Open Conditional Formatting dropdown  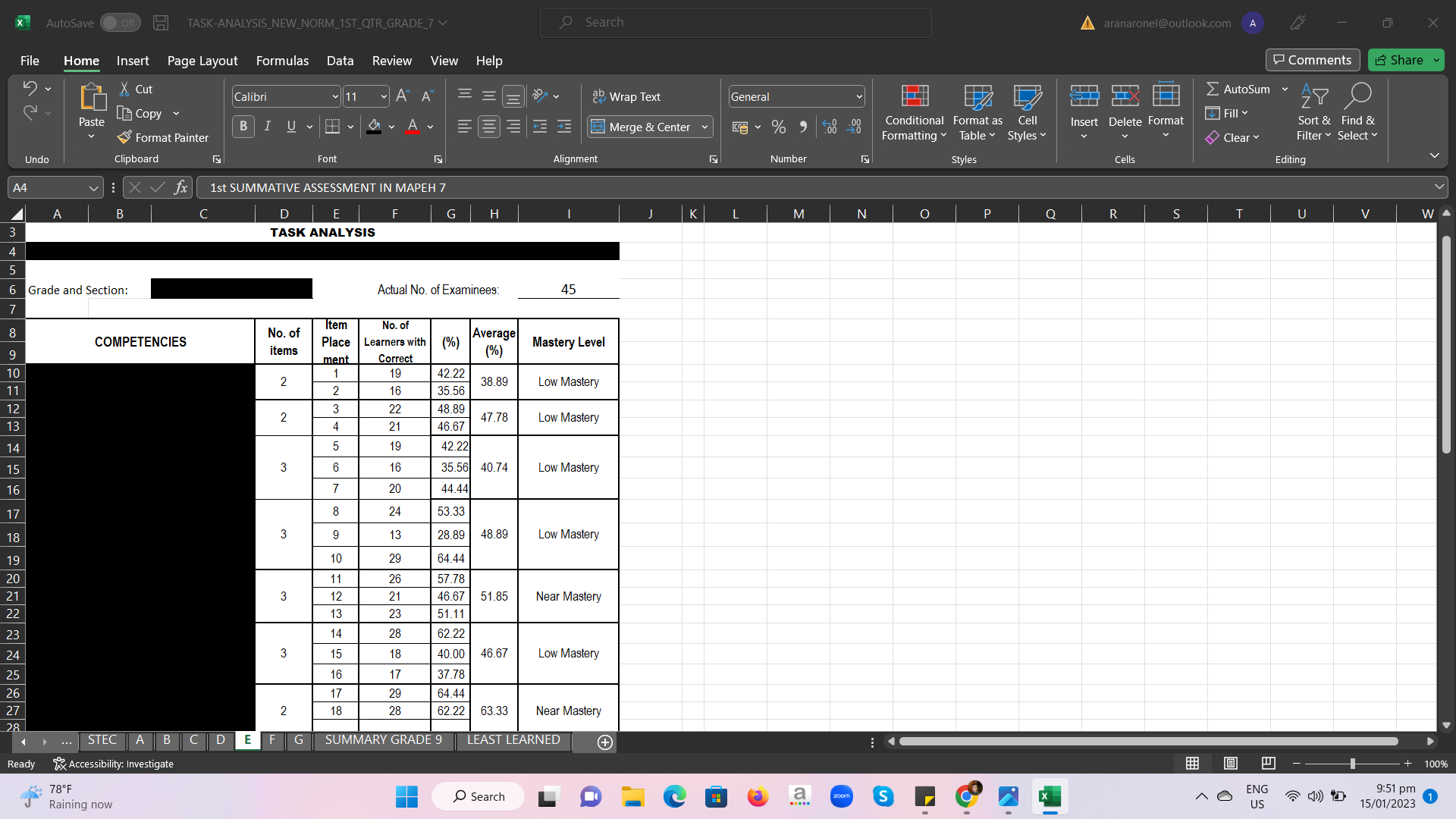tap(915, 113)
